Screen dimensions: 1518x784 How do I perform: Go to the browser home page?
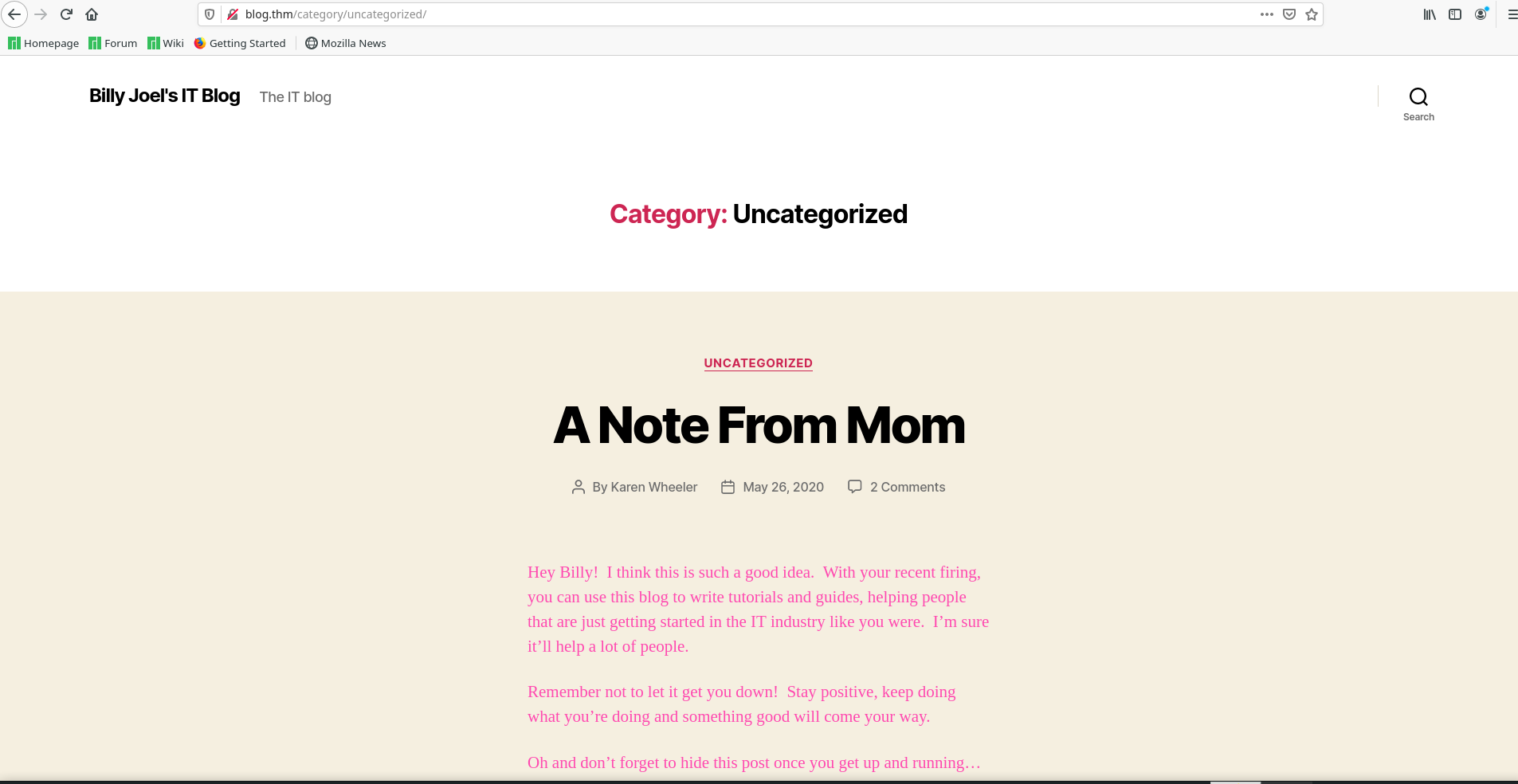[x=92, y=14]
